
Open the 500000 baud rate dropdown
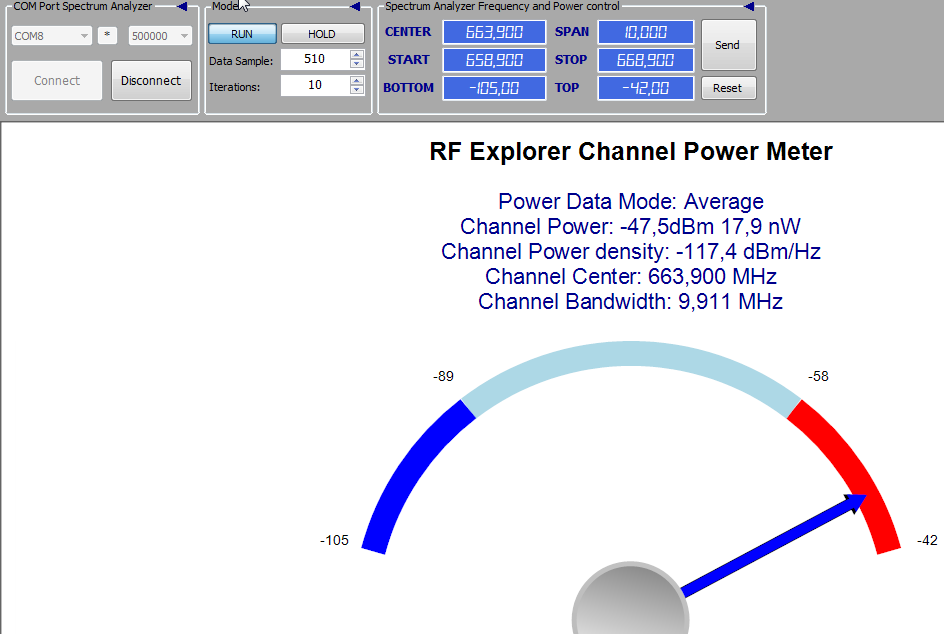tap(160, 36)
